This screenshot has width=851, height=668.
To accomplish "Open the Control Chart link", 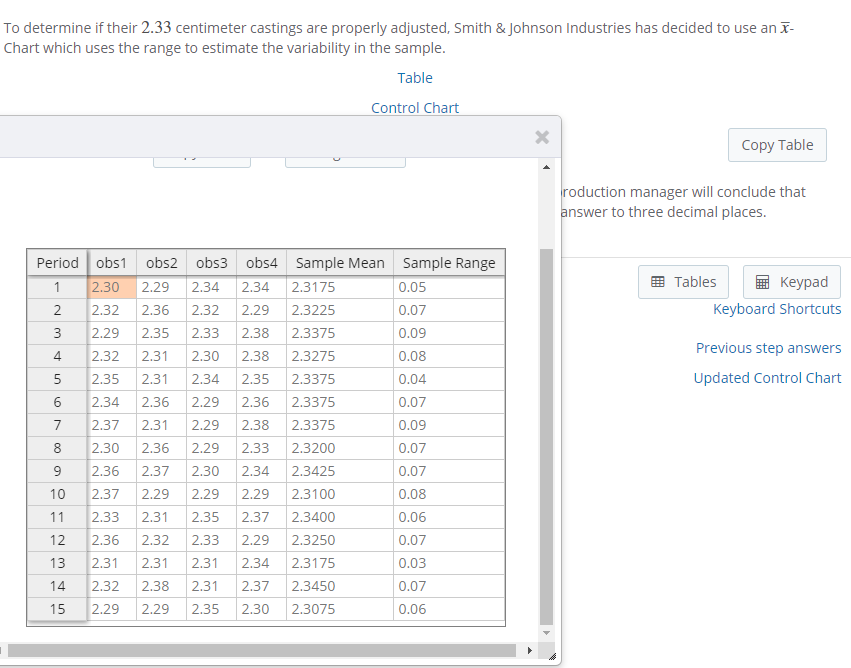I will (x=415, y=108).
